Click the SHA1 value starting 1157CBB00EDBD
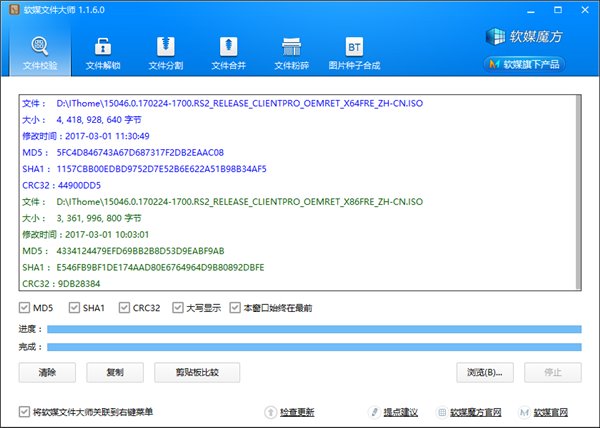The image size is (600, 428). pyautogui.click(x=161, y=169)
